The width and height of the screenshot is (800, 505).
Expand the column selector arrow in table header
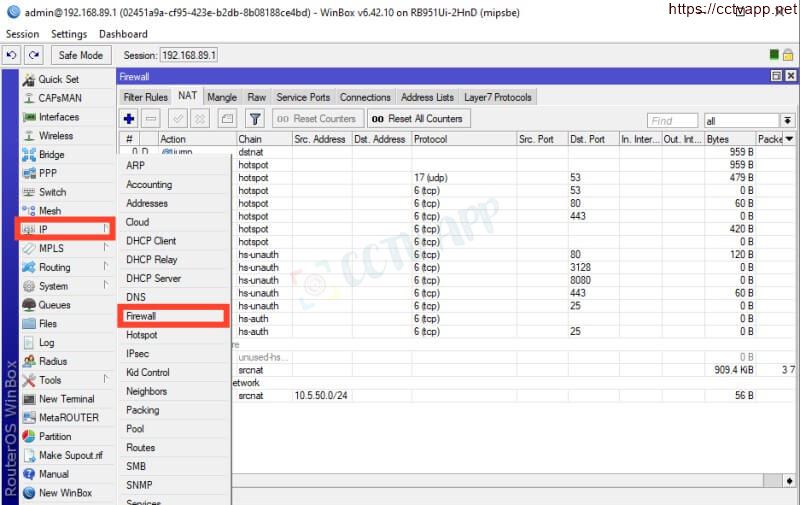(x=789, y=139)
